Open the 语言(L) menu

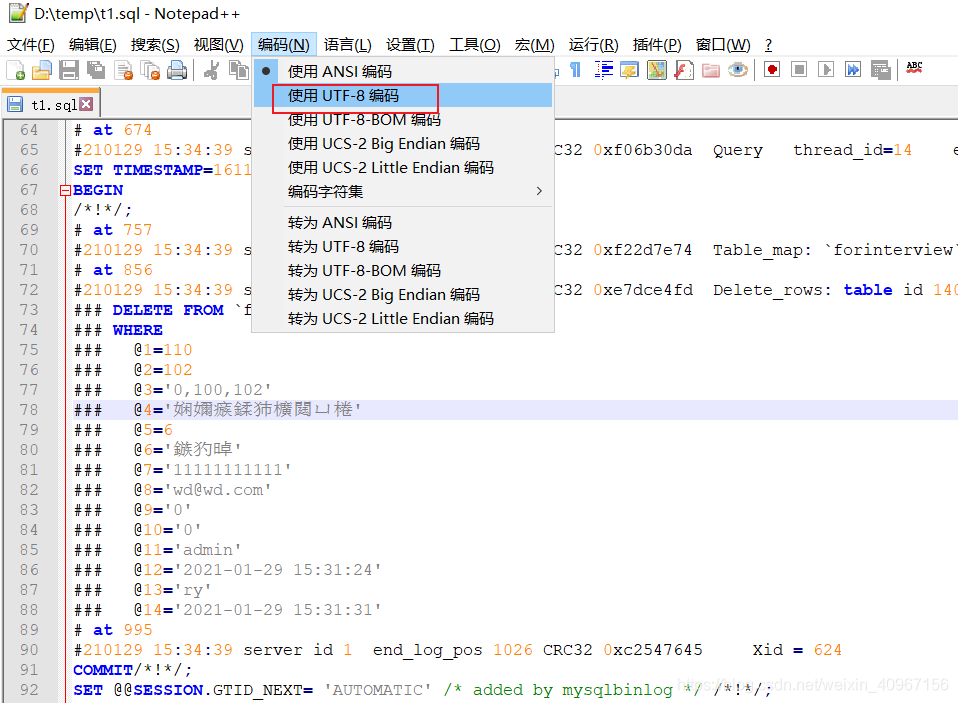tap(347, 45)
